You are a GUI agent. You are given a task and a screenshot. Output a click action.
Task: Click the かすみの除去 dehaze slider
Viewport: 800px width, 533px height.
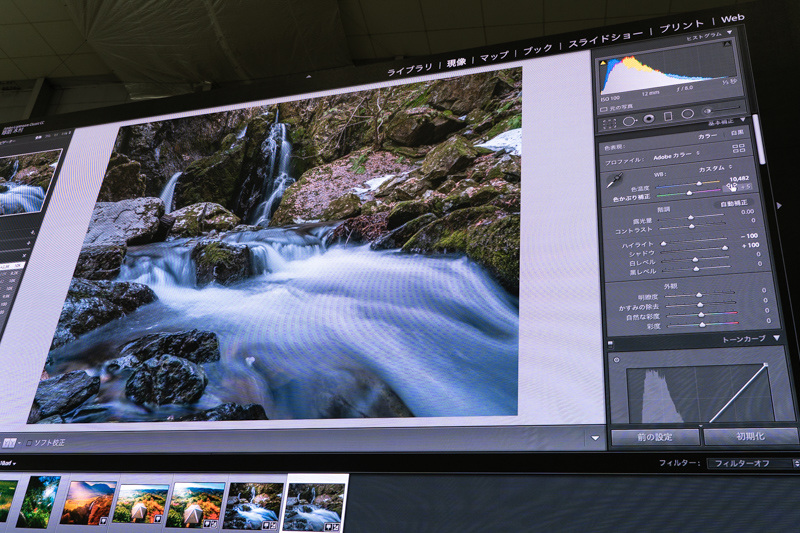point(701,304)
